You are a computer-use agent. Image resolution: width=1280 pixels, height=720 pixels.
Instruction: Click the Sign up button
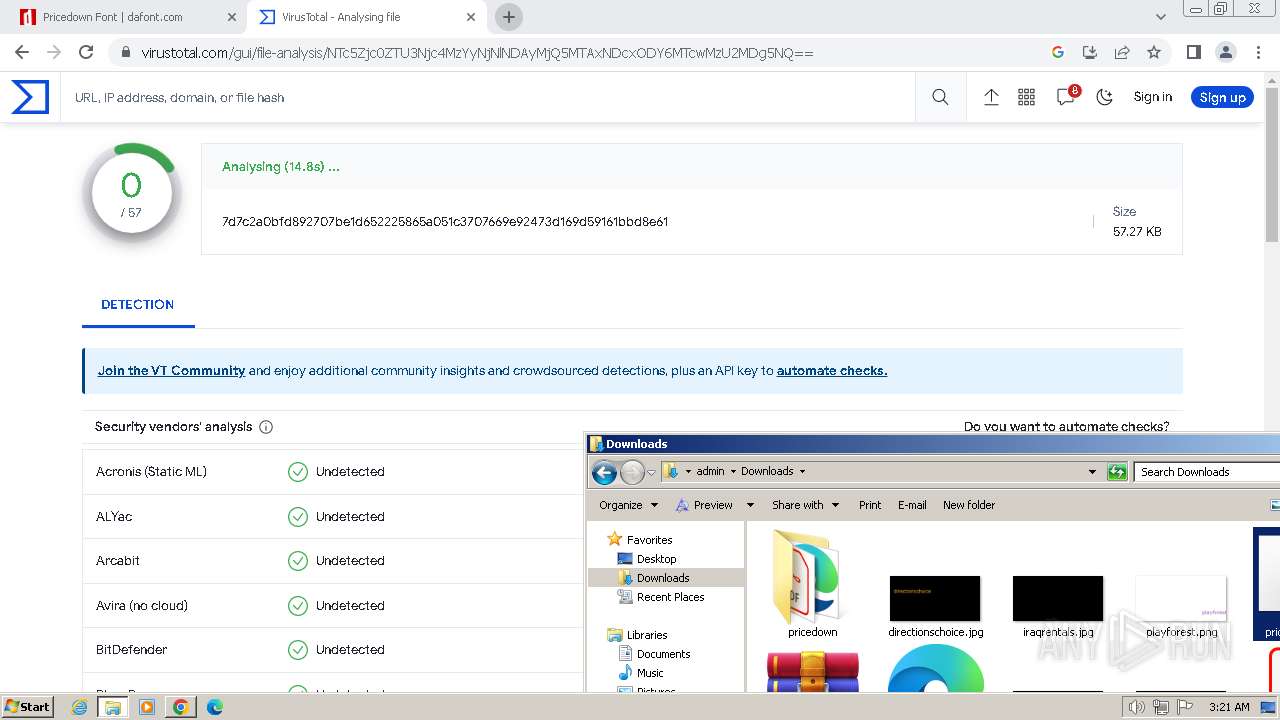(1222, 97)
